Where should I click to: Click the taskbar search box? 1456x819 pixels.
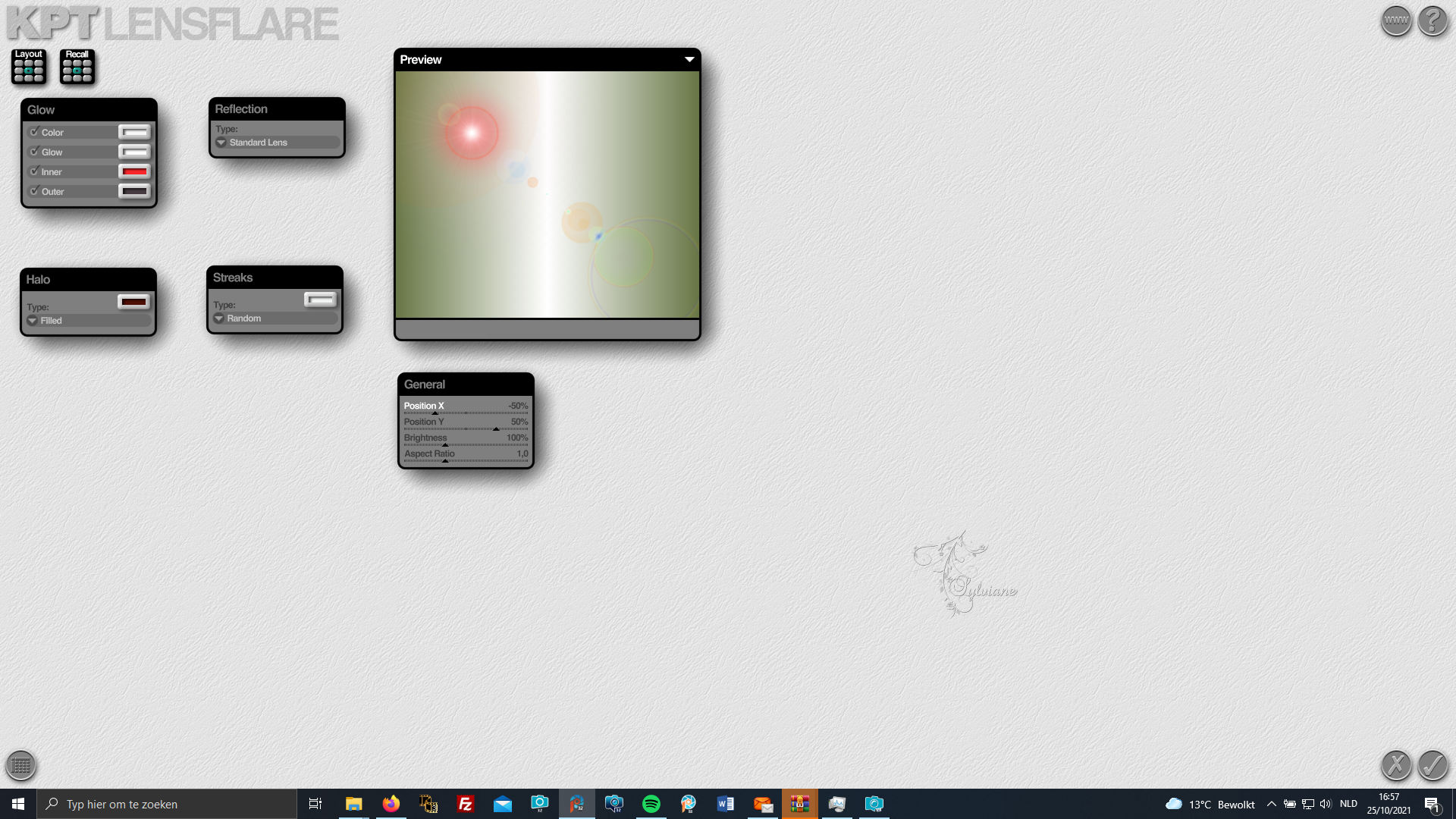point(167,804)
